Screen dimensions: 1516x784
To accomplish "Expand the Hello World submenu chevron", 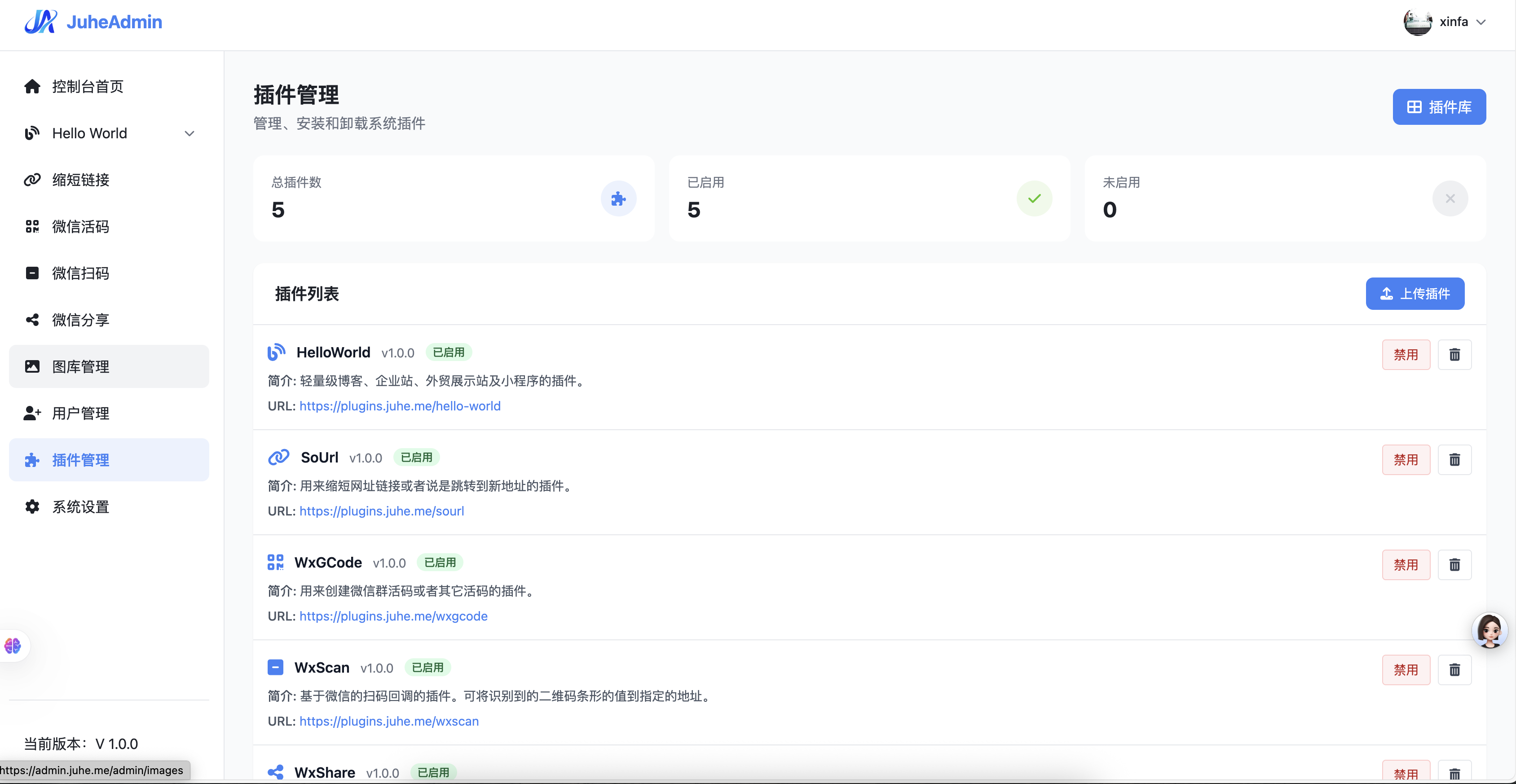I will point(189,134).
